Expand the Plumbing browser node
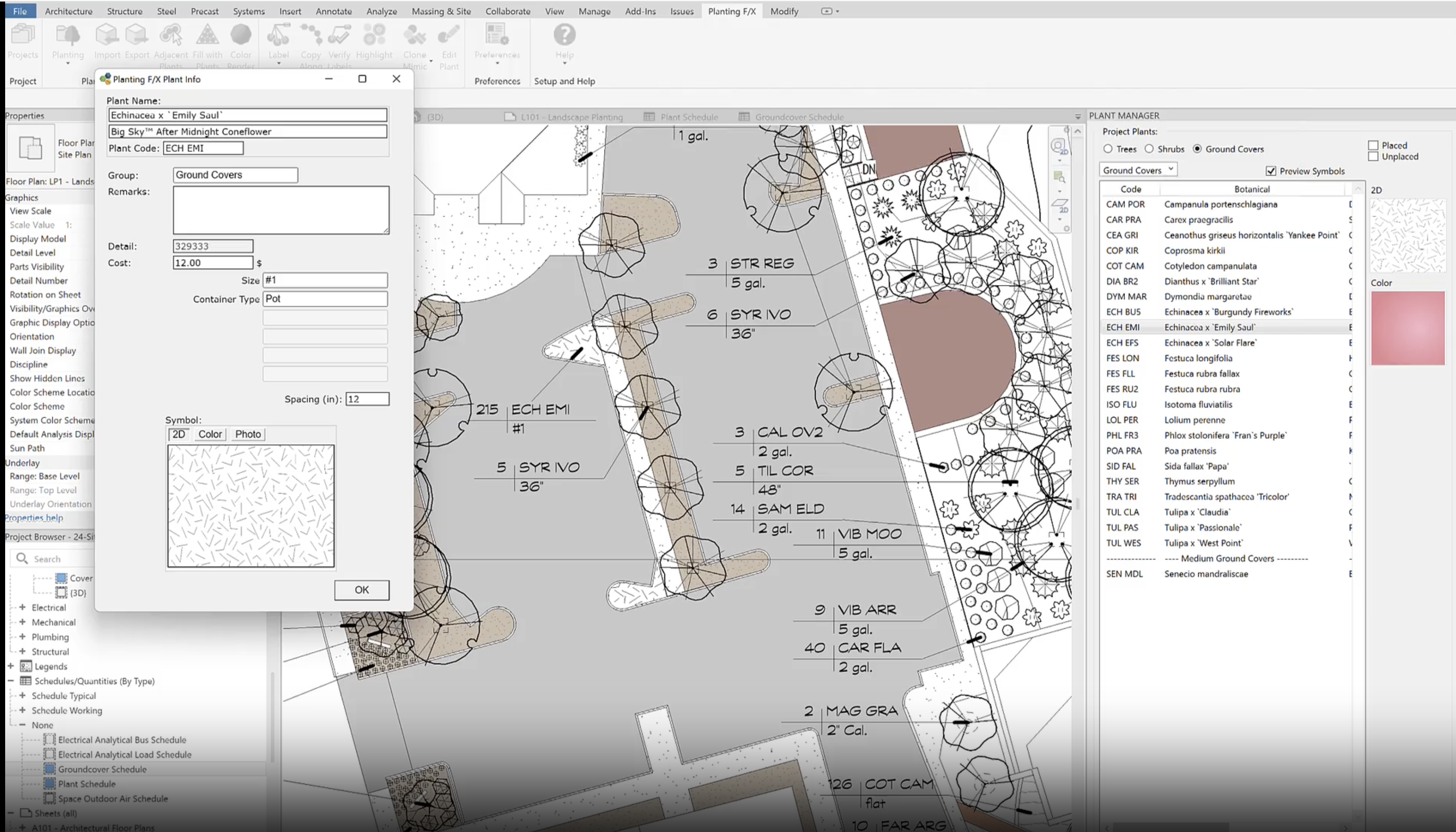The width and height of the screenshot is (1456, 832). 22,636
